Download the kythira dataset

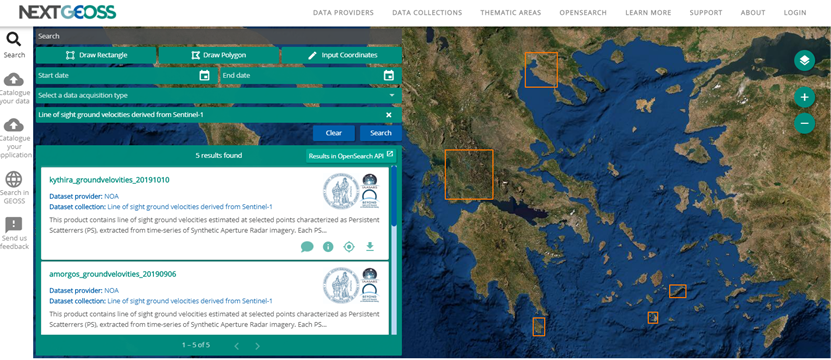coord(370,247)
